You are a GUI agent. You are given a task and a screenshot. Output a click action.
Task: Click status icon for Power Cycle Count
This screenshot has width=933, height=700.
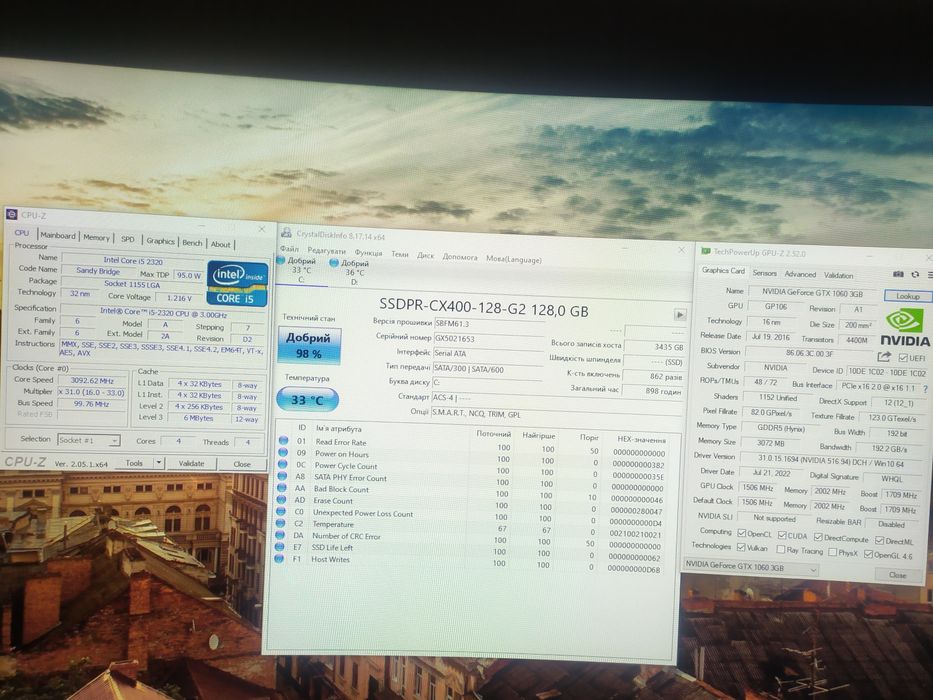pos(282,464)
